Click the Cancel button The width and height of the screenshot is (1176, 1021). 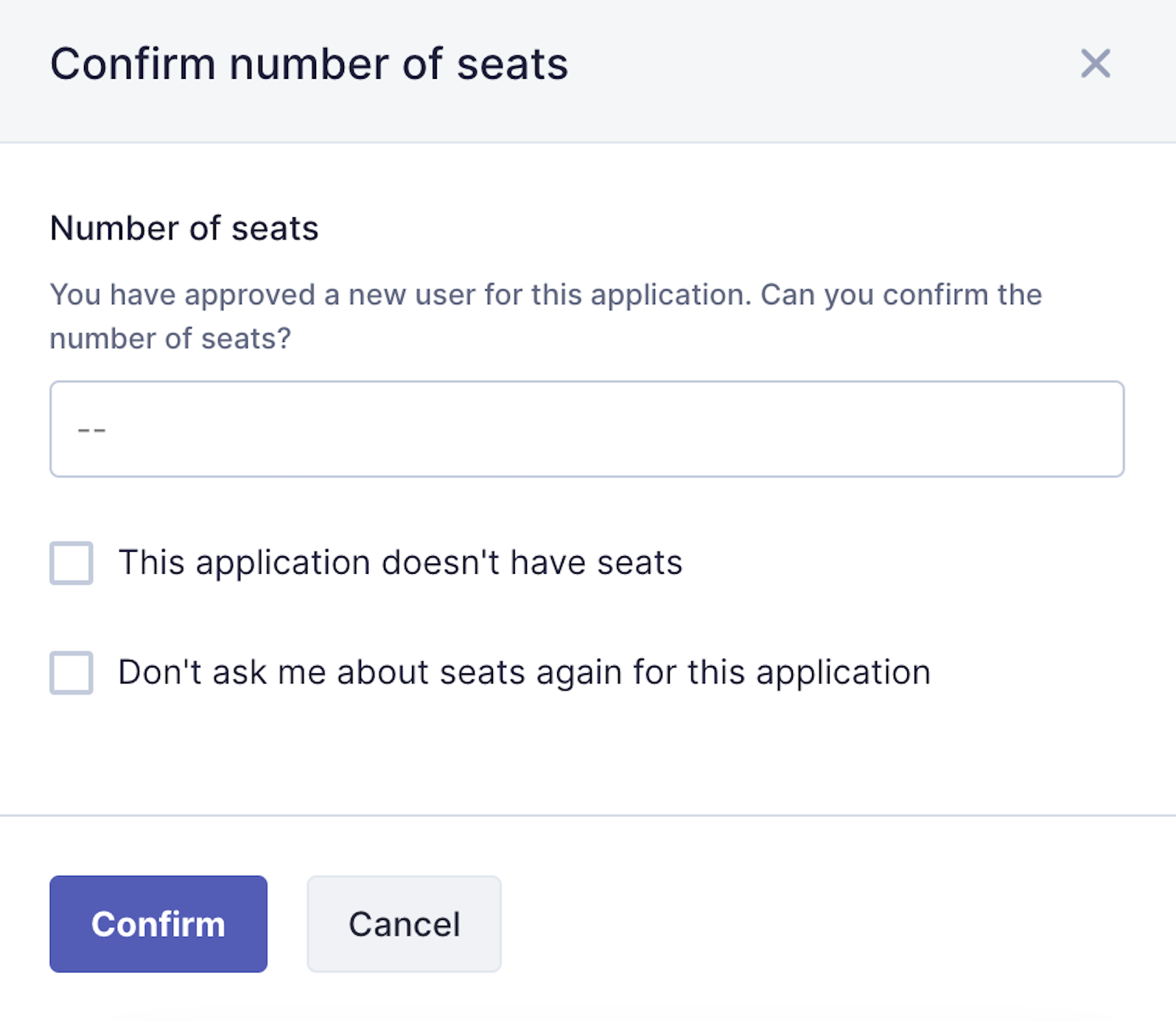click(x=404, y=924)
